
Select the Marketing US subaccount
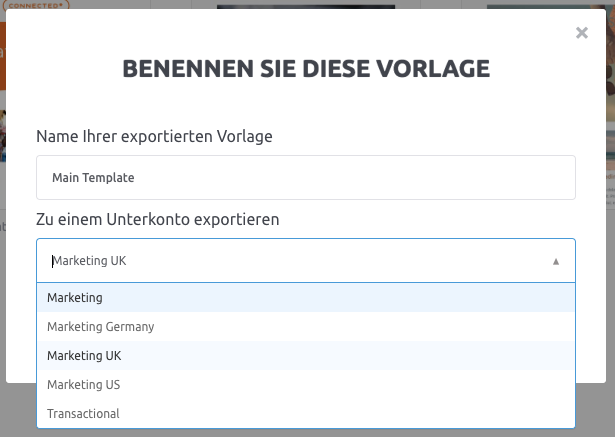click(x=306, y=385)
